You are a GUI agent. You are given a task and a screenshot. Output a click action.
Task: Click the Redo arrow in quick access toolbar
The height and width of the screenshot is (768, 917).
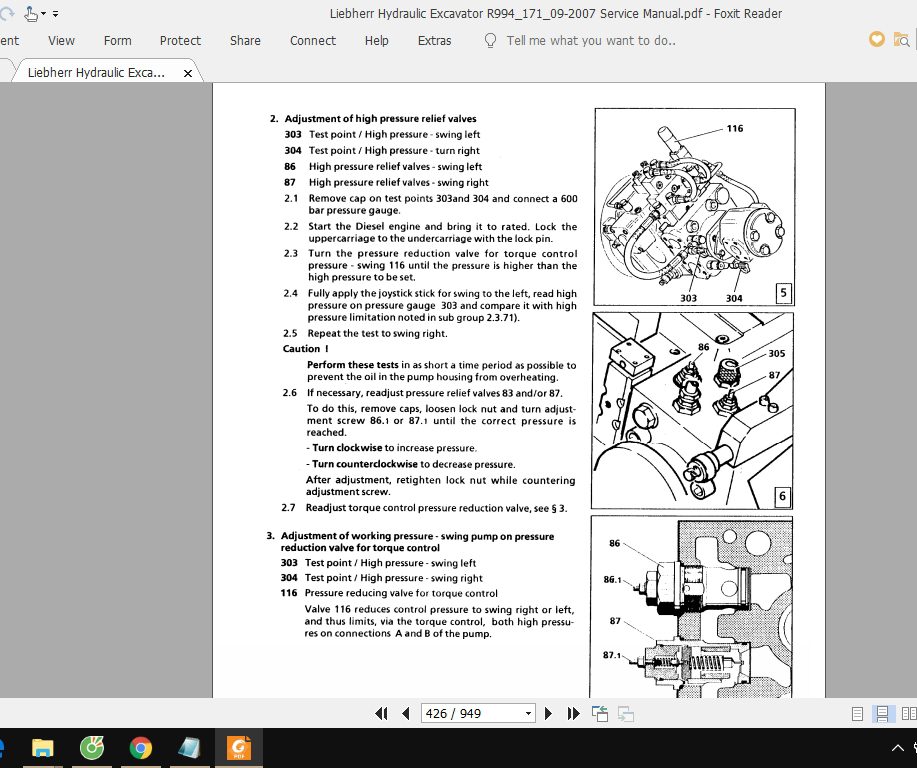tap(6, 13)
